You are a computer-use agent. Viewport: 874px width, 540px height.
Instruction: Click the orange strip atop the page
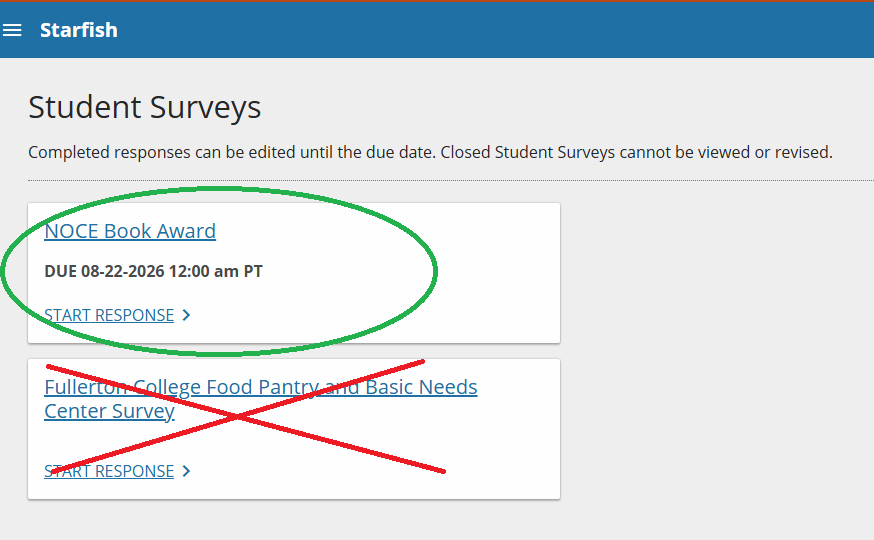(x=437, y=1)
